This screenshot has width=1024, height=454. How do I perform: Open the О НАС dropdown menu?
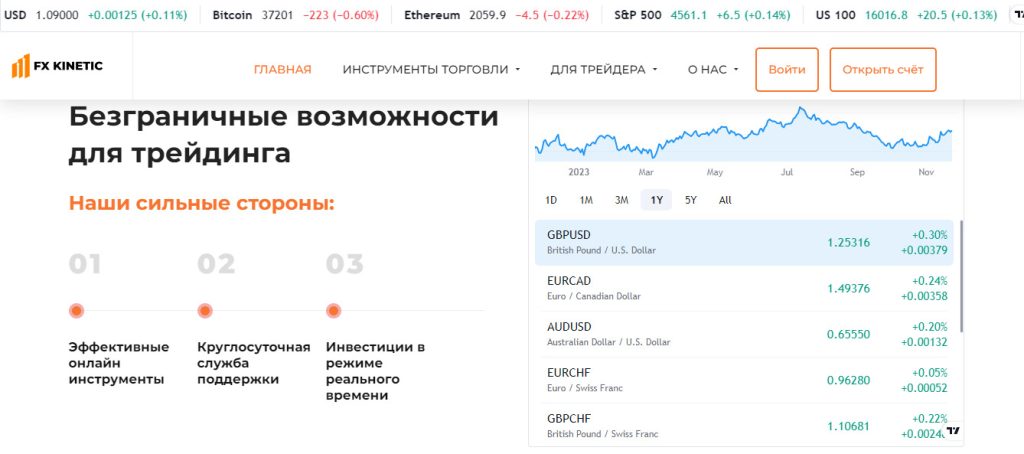(712, 69)
